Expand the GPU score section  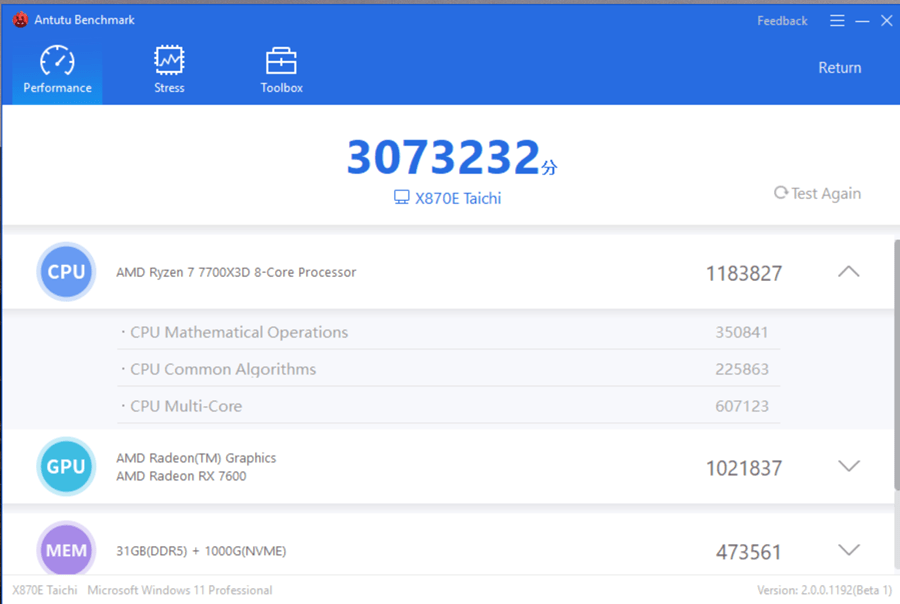pyautogui.click(x=849, y=466)
